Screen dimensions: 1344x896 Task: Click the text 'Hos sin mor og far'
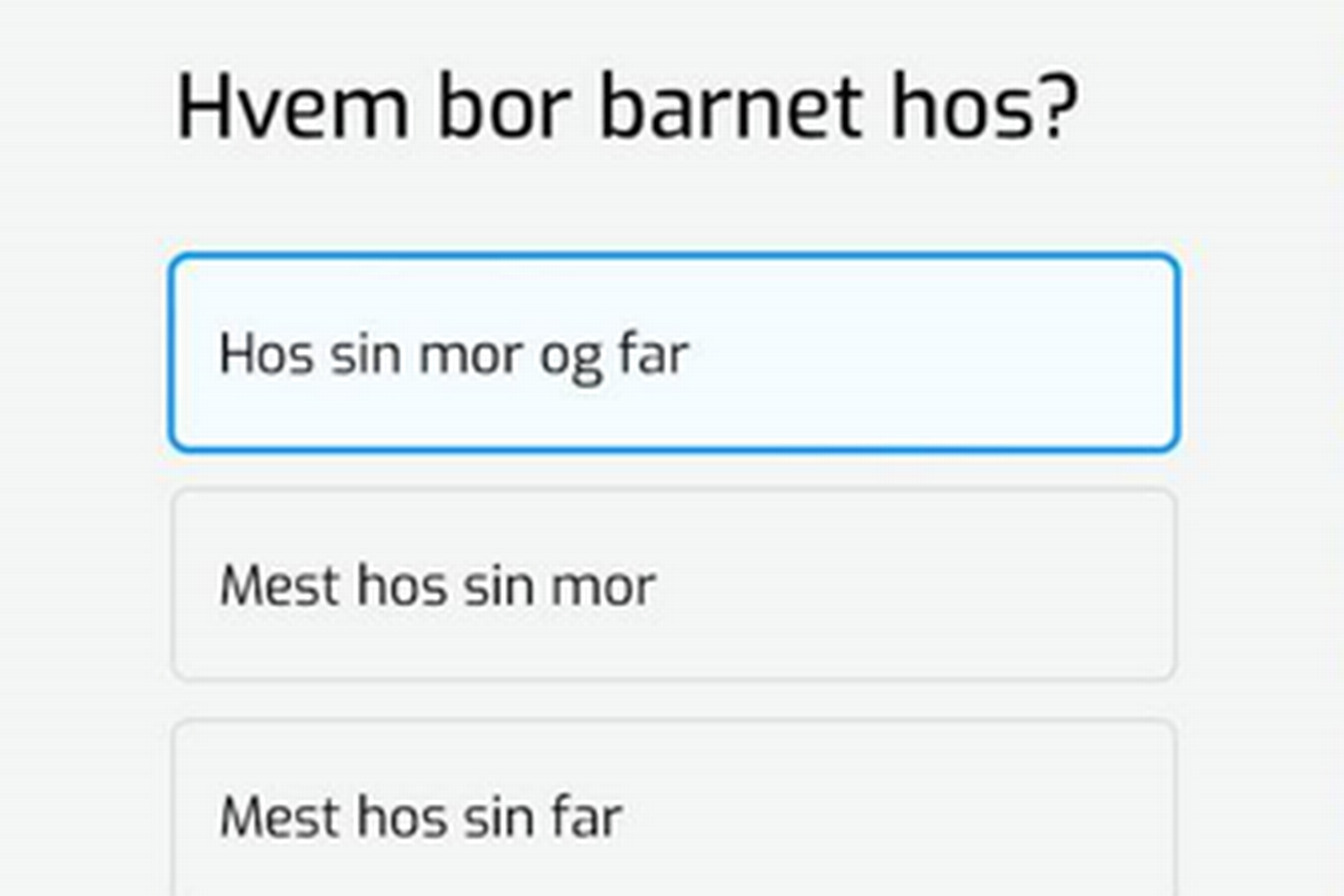454,355
